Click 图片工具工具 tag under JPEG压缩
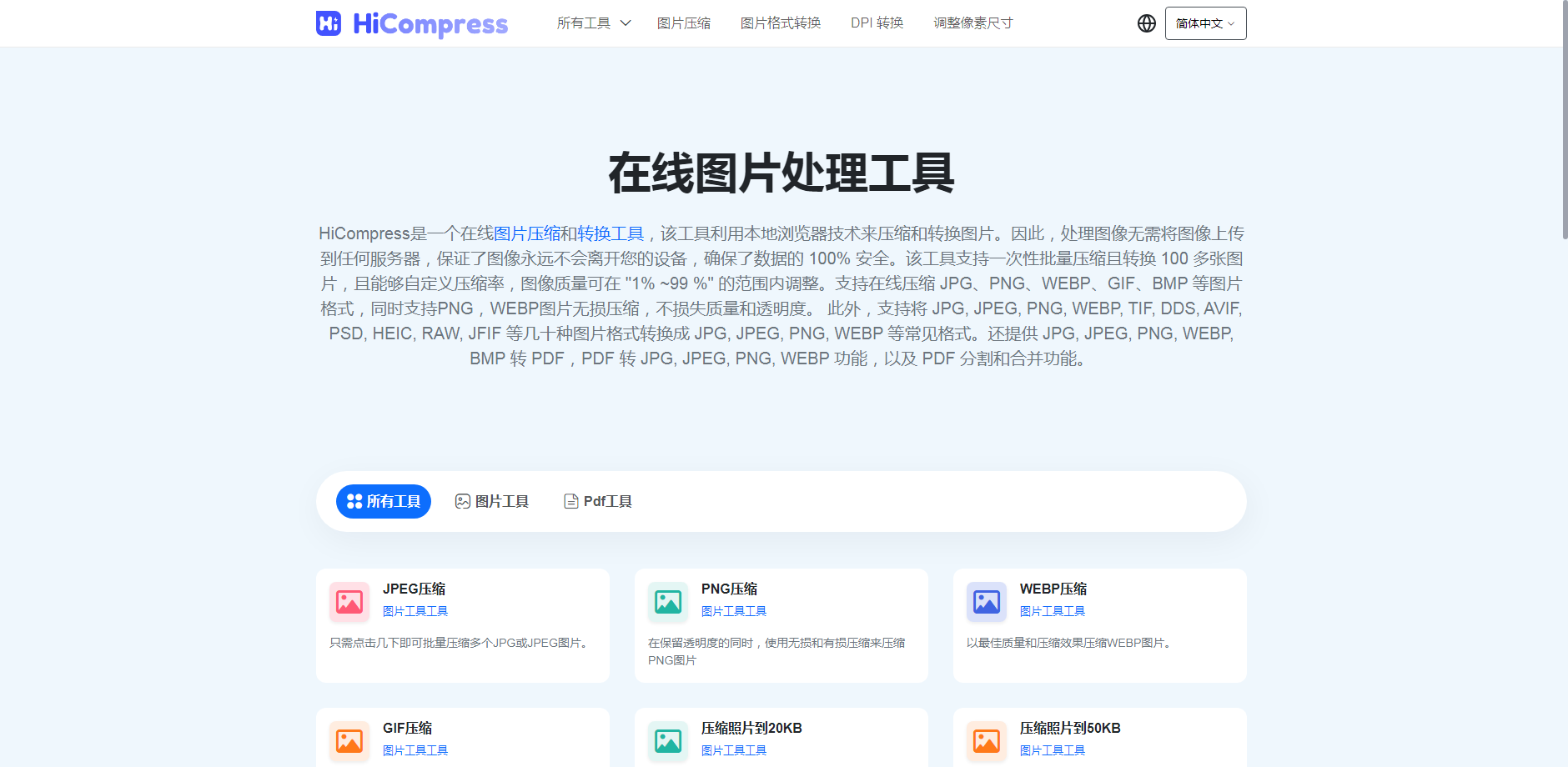This screenshot has width=1568, height=767. (x=415, y=611)
